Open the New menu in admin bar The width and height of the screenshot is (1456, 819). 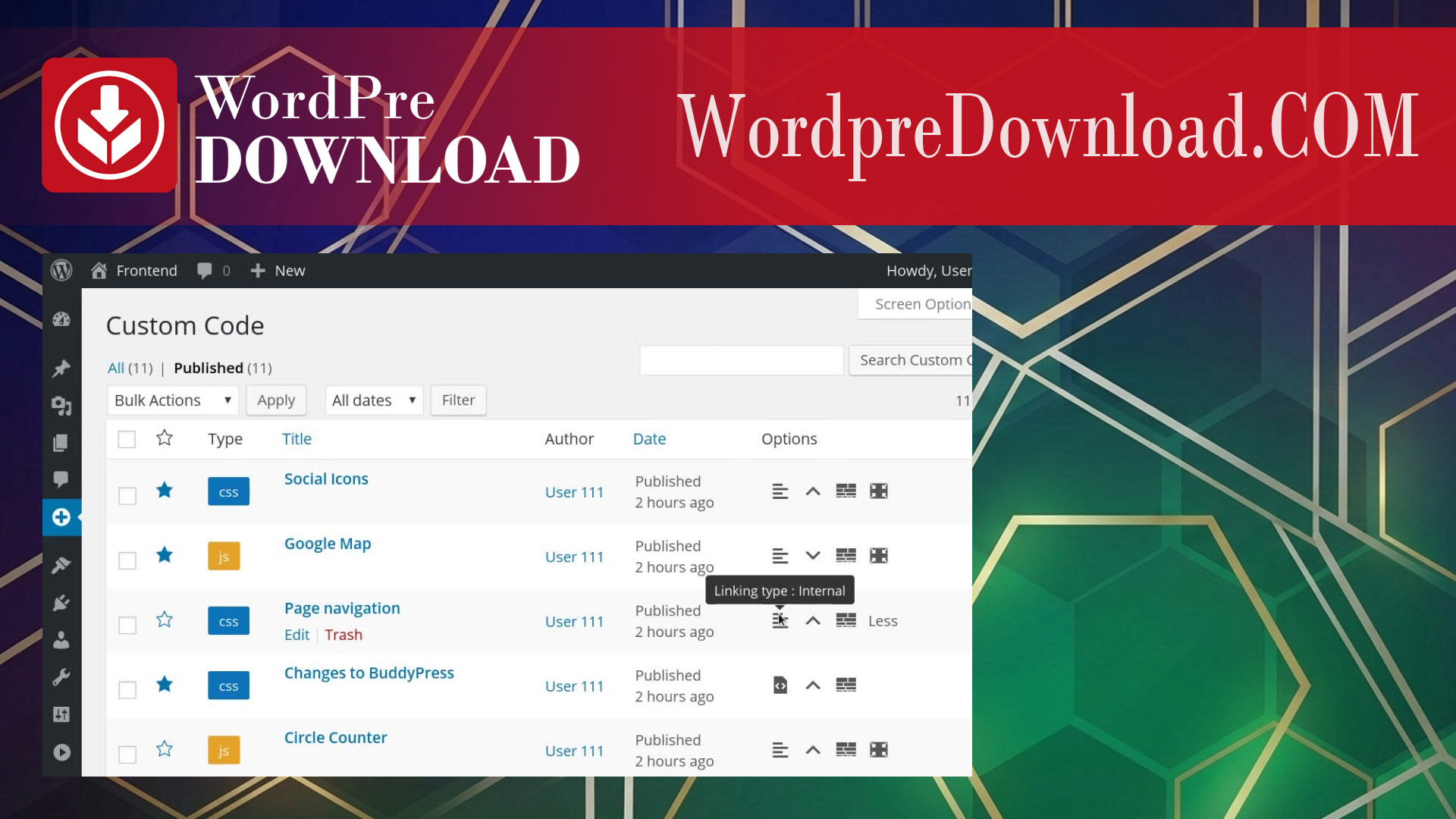(278, 271)
